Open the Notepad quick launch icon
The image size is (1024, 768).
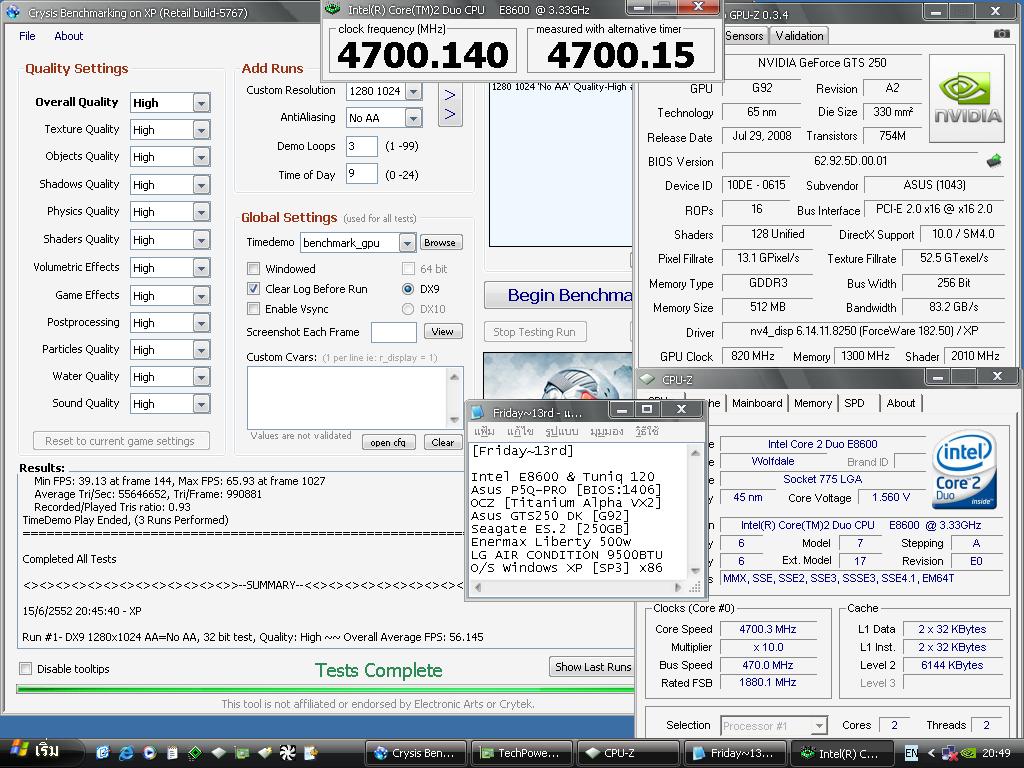click(172, 752)
